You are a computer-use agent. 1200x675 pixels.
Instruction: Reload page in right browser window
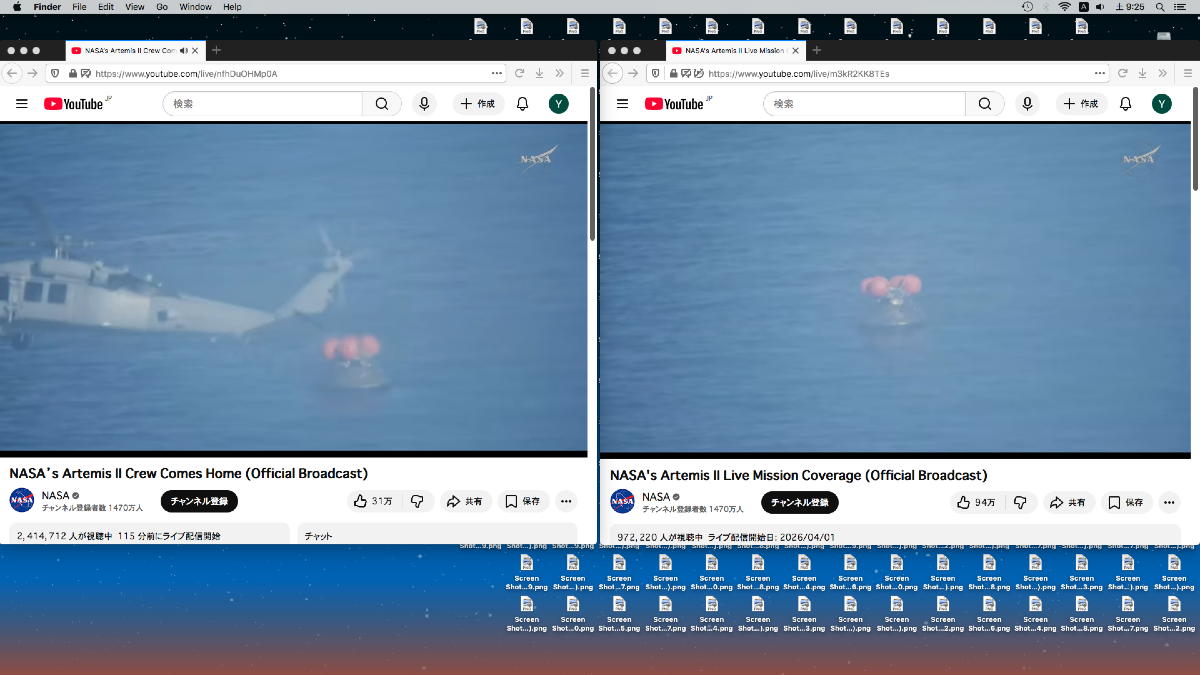tap(1120, 73)
